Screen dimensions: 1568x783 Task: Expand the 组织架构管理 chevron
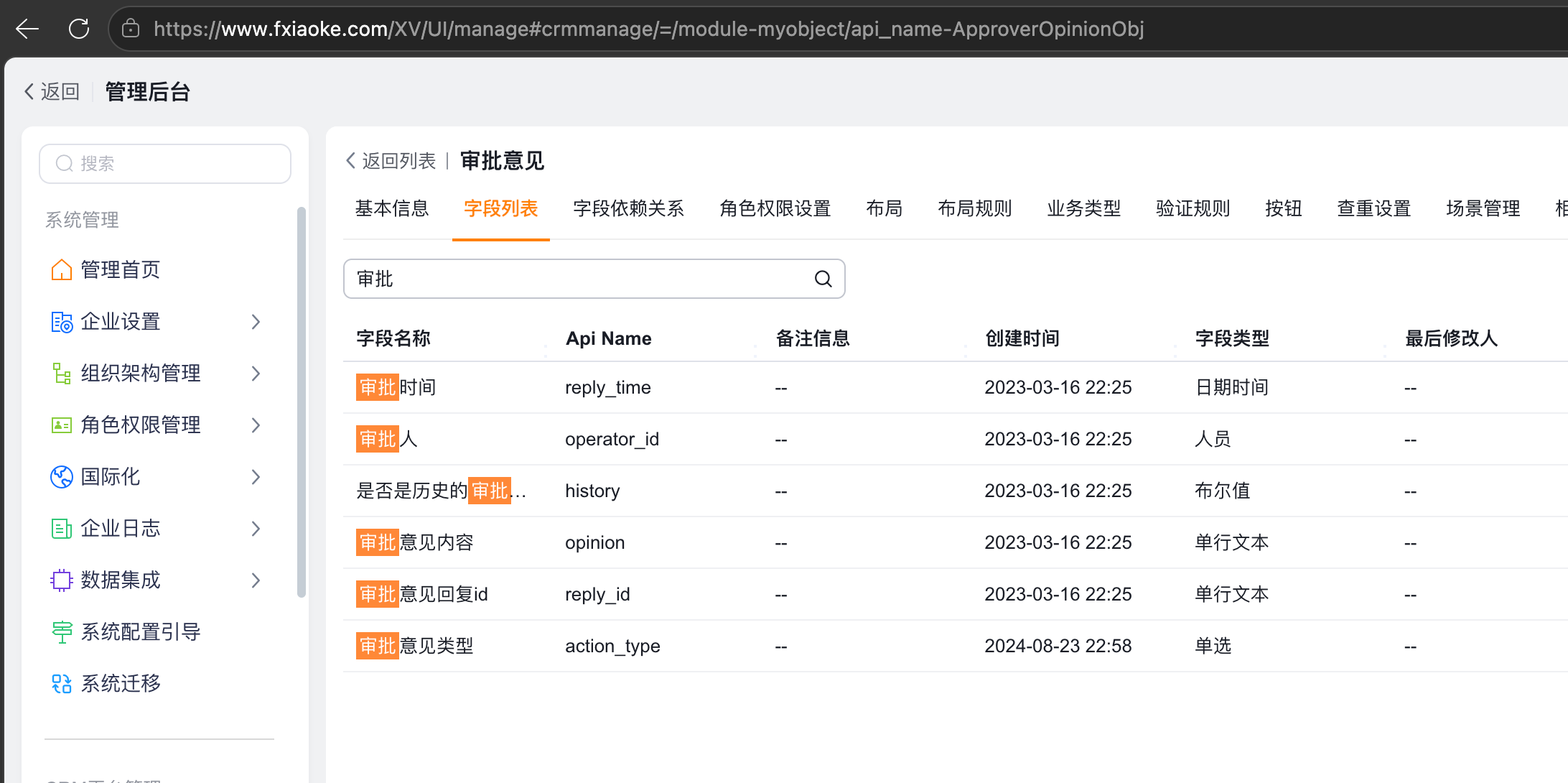tap(256, 374)
